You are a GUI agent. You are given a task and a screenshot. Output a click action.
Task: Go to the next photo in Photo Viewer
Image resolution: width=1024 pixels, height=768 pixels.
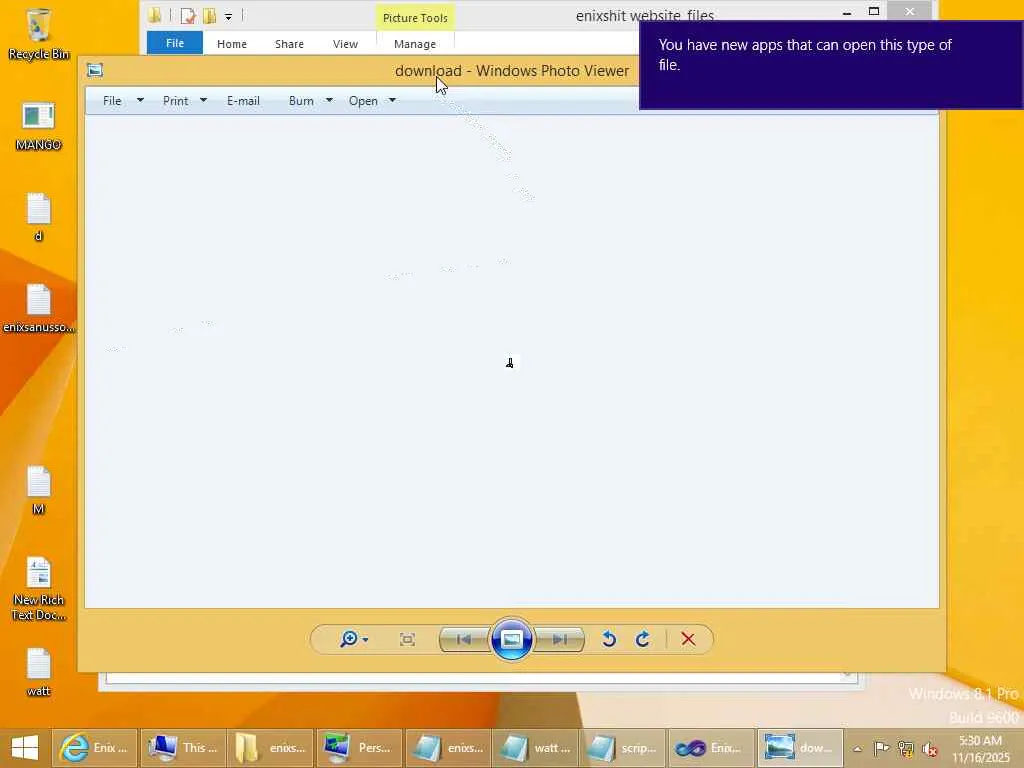coord(559,639)
